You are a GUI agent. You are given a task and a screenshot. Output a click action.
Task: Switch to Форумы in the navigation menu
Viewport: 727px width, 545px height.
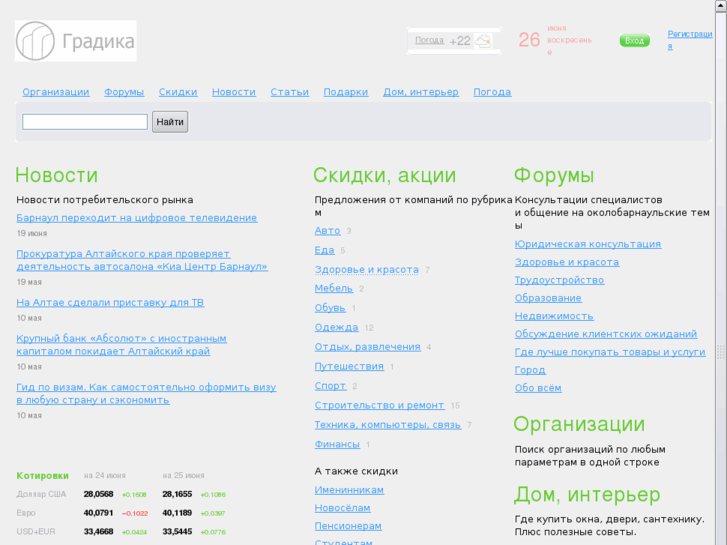tap(124, 92)
